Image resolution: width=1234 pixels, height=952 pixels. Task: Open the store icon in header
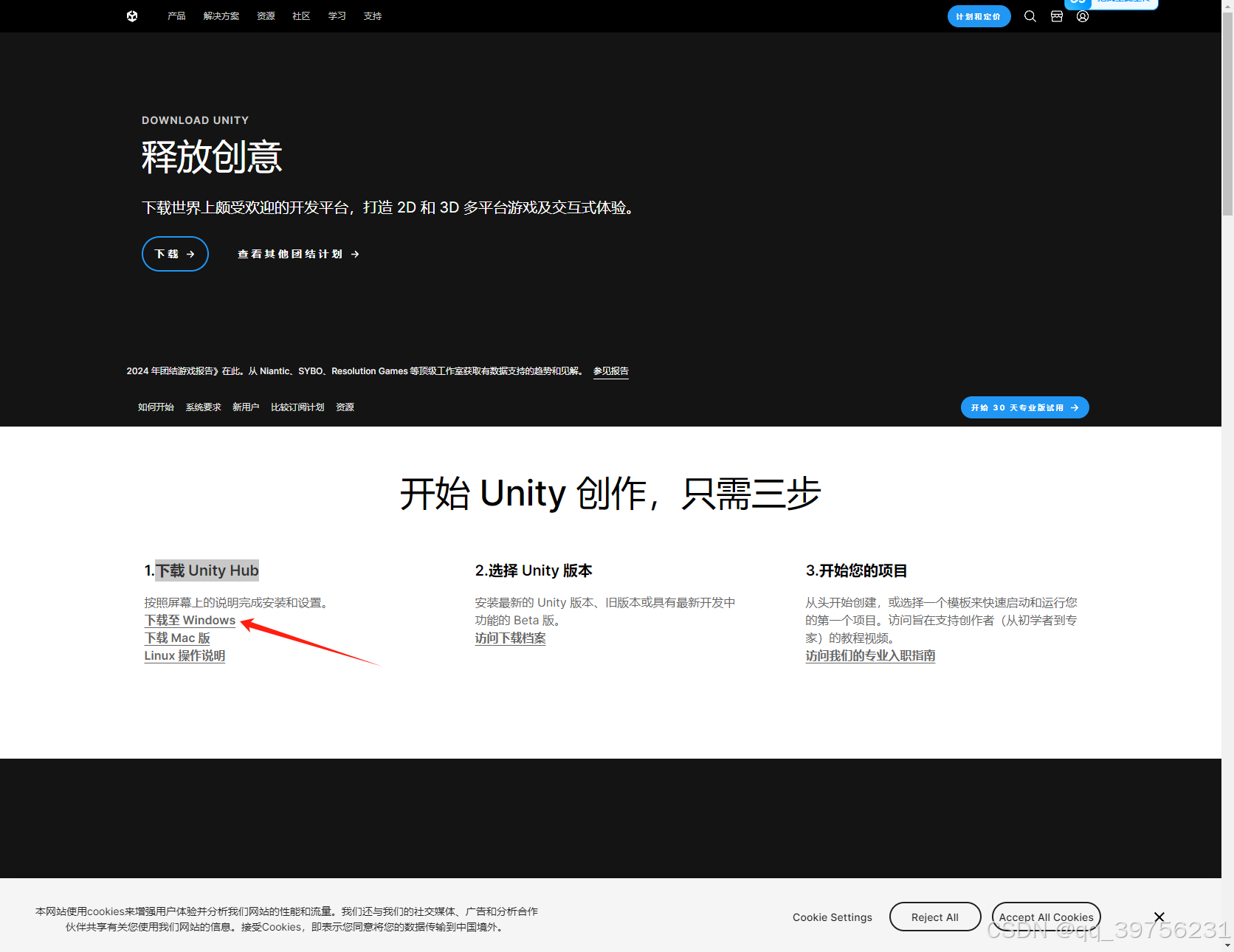point(1057,16)
